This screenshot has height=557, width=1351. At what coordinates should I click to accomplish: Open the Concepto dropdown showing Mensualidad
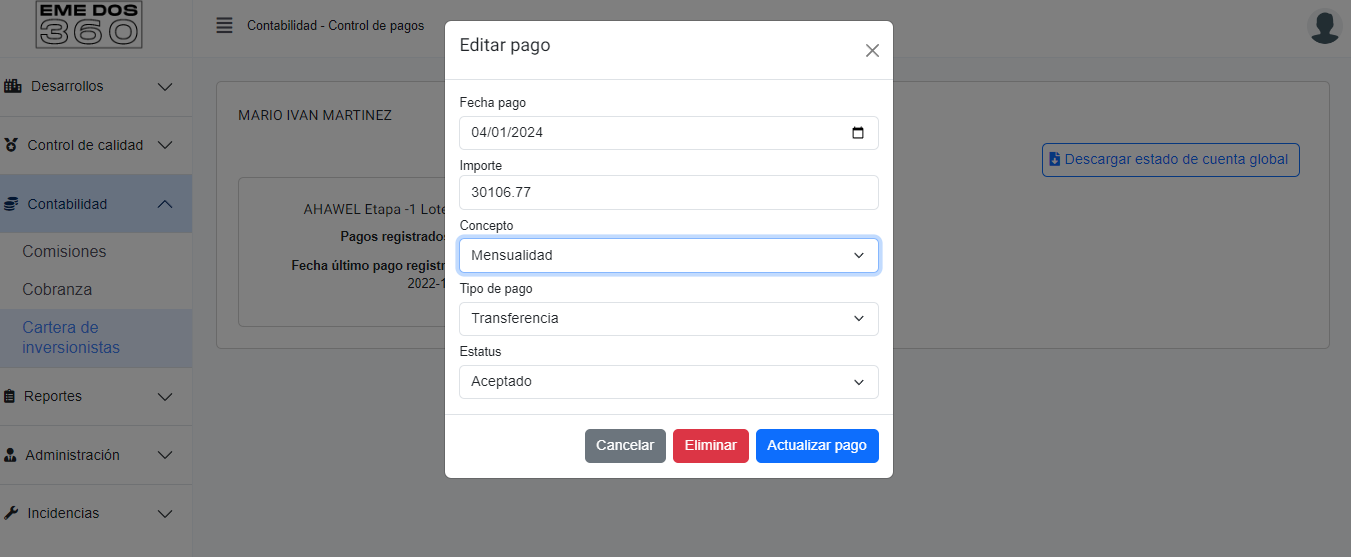point(668,255)
